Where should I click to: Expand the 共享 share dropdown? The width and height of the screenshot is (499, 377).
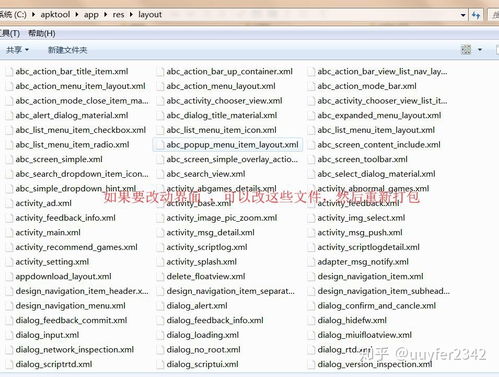point(17,50)
